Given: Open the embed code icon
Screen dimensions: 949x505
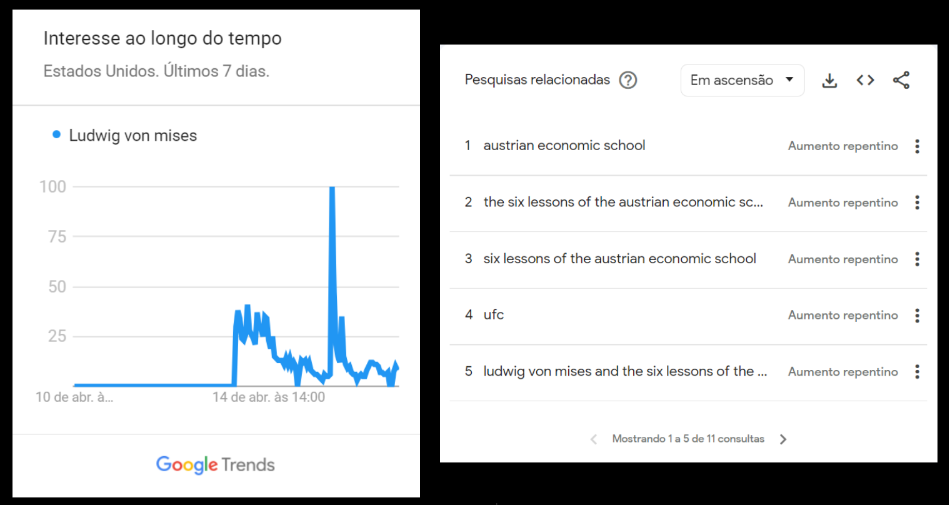Looking at the screenshot, I should [x=865, y=81].
